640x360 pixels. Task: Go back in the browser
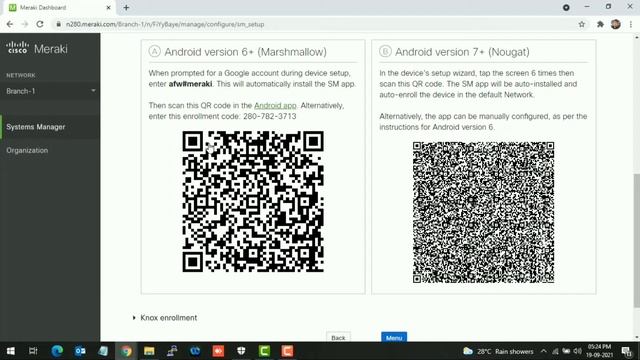click(x=10, y=24)
